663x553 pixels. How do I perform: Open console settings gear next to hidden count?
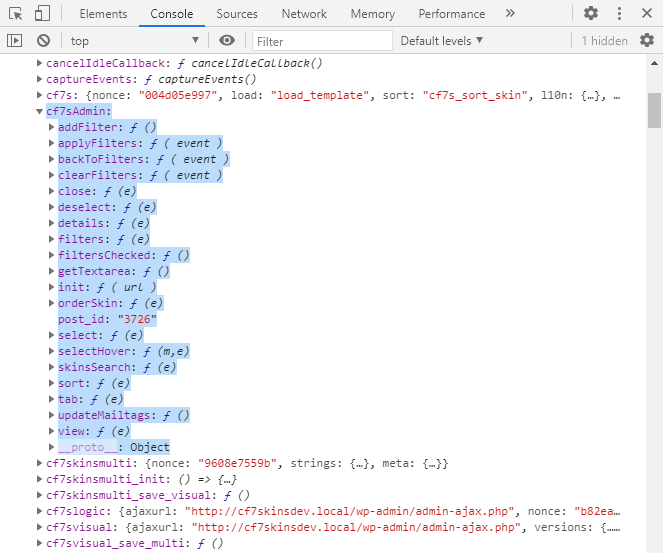pos(646,41)
